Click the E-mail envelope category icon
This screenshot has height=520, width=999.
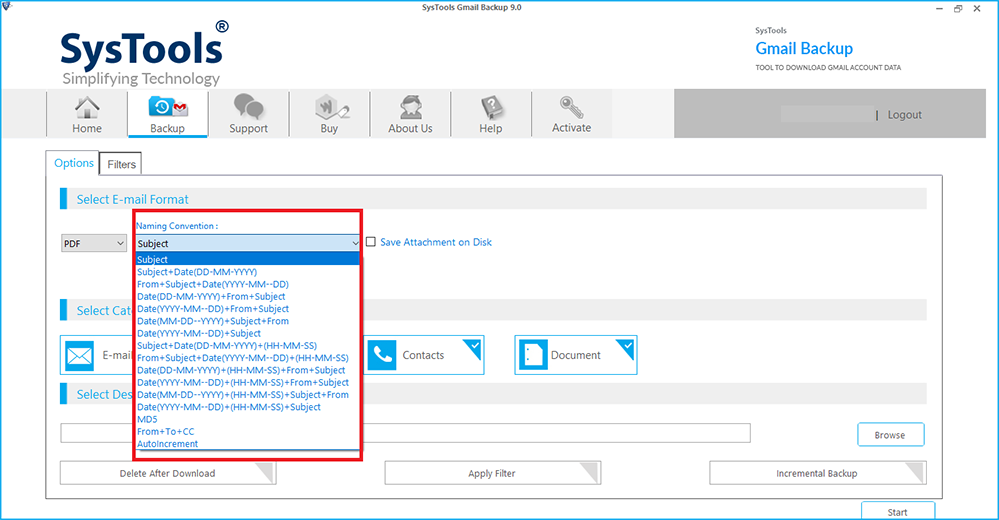coord(80,355)
